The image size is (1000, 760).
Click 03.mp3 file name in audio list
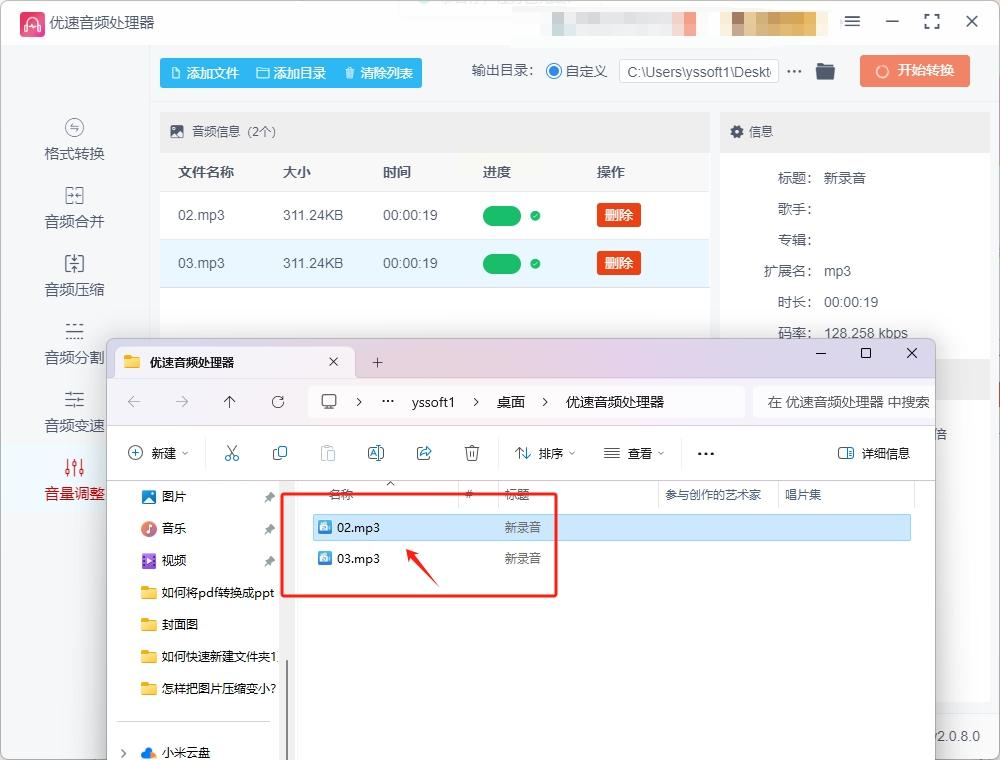(201, 263)
